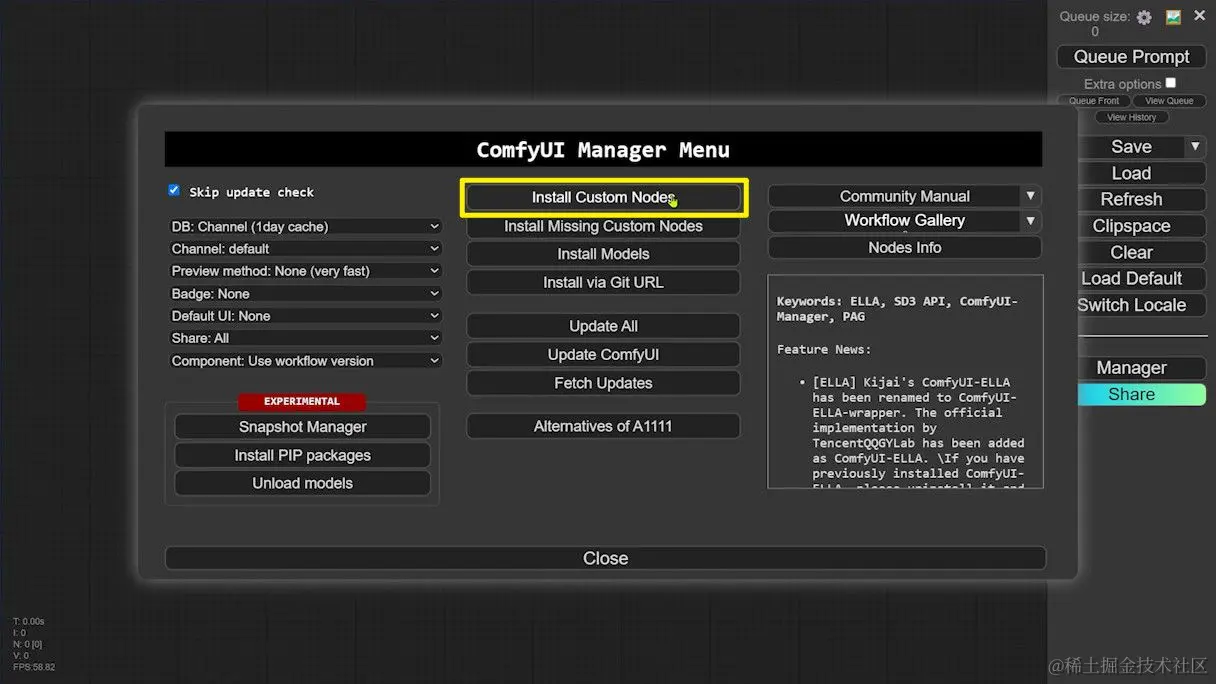This screenshot has width=1216, height=684.
Task: Expand the Default UI: None dropdown
Action: point(305,316)
